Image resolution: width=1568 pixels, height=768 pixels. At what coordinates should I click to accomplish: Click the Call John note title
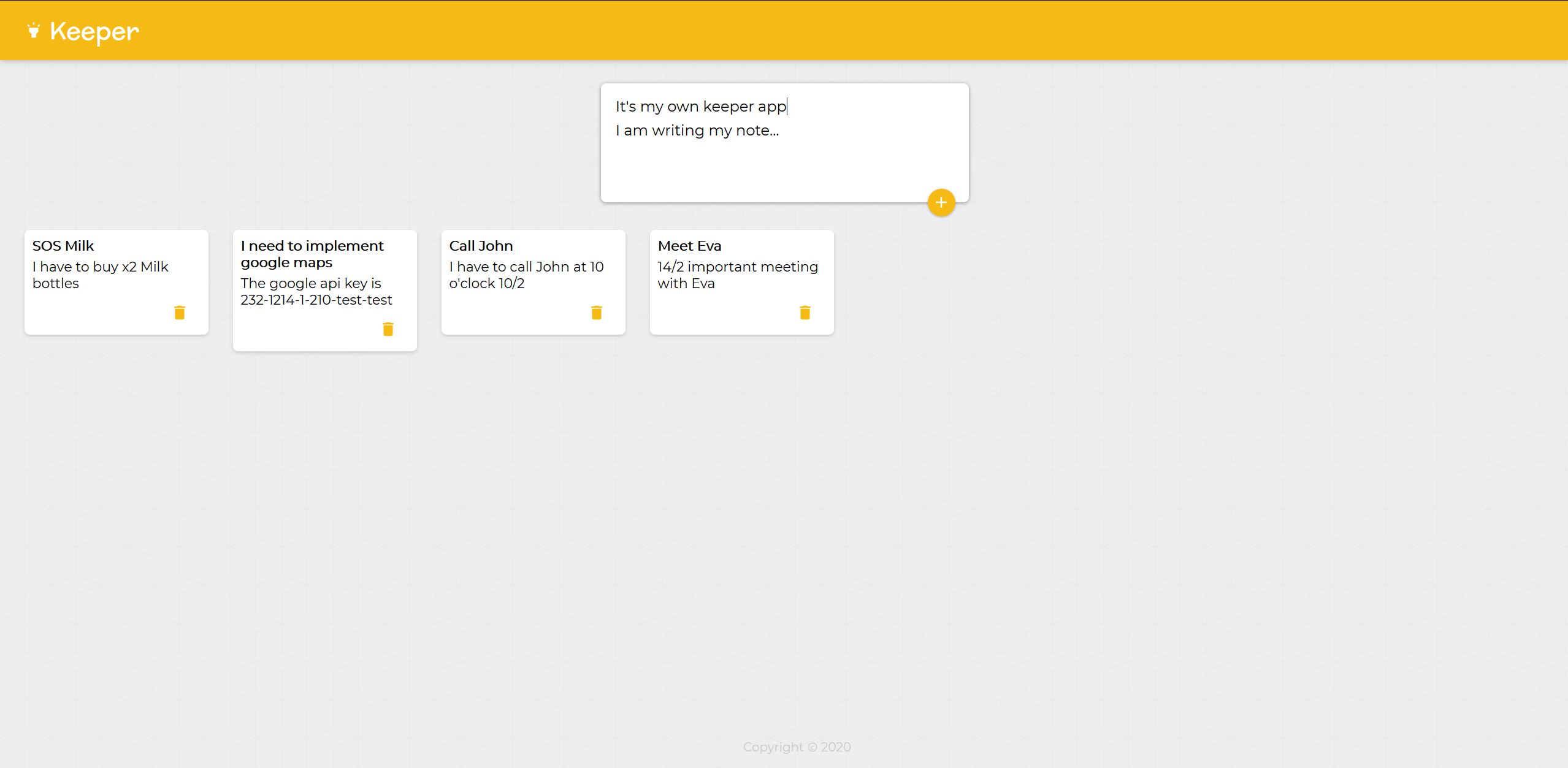coord(481,246)
